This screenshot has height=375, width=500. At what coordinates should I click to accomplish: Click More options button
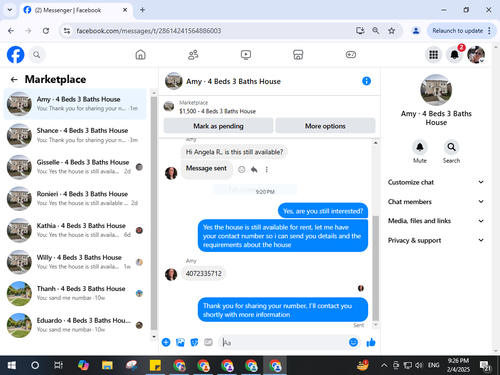(x=325, y=126)
